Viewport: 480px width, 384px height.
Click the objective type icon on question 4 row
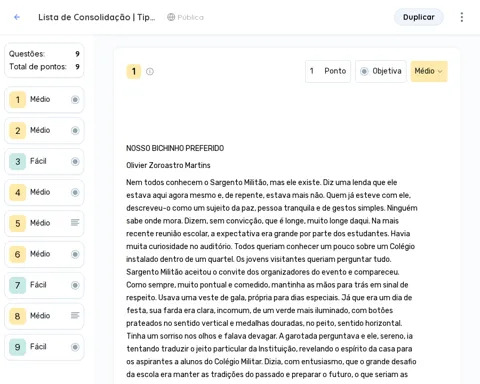(x=75, y=192)
